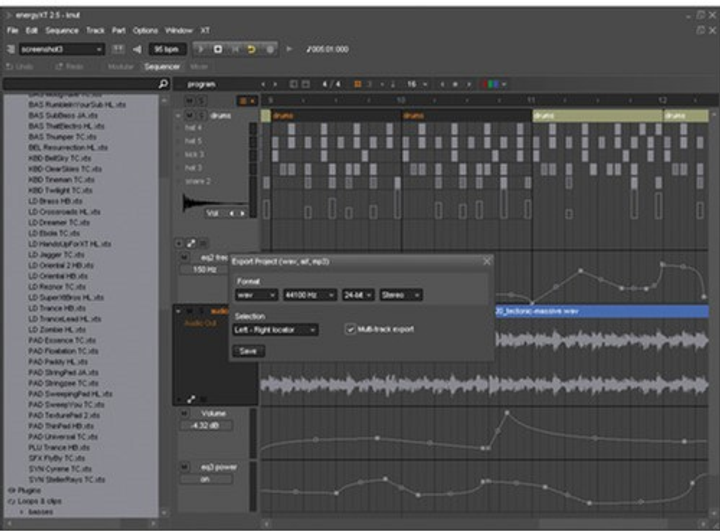
Task: Open the wav file format dropdown
Action: 256,295
